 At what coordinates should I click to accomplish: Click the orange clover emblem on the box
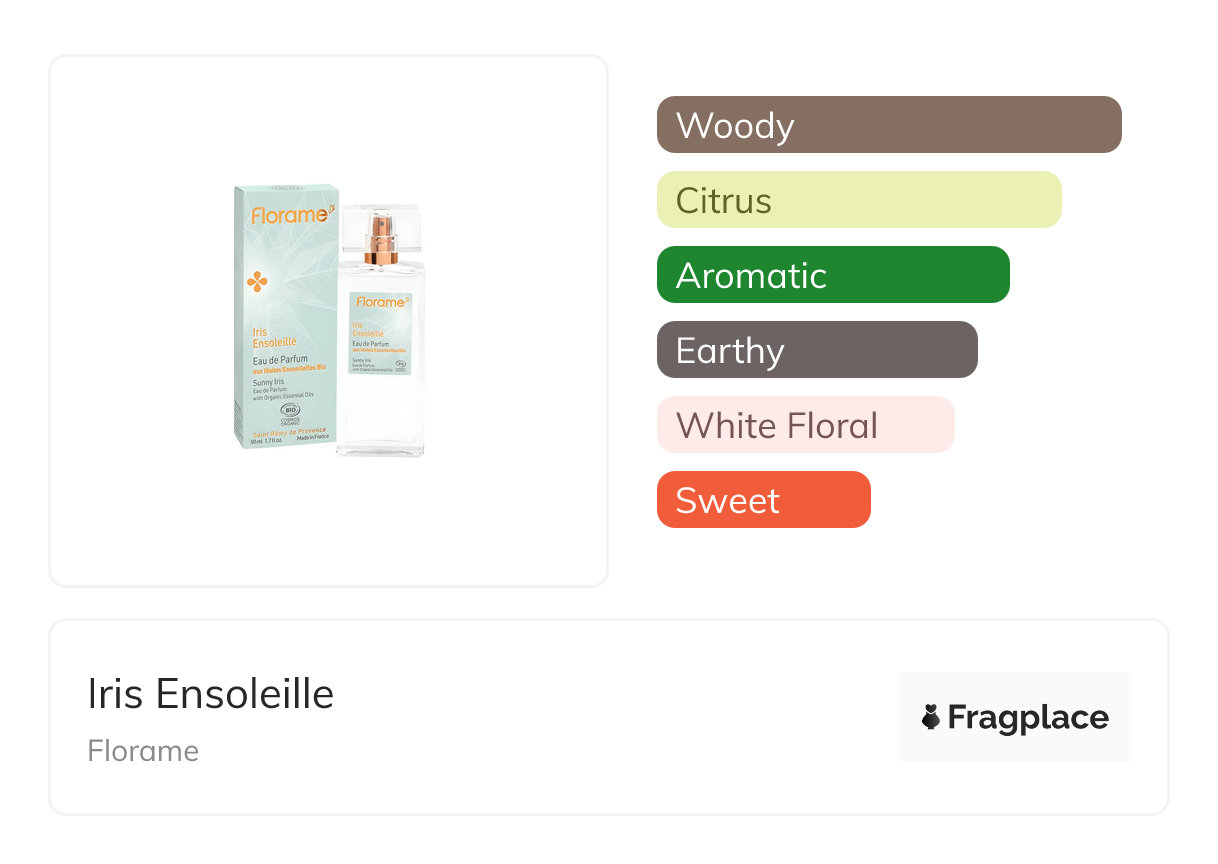[257, 282]
